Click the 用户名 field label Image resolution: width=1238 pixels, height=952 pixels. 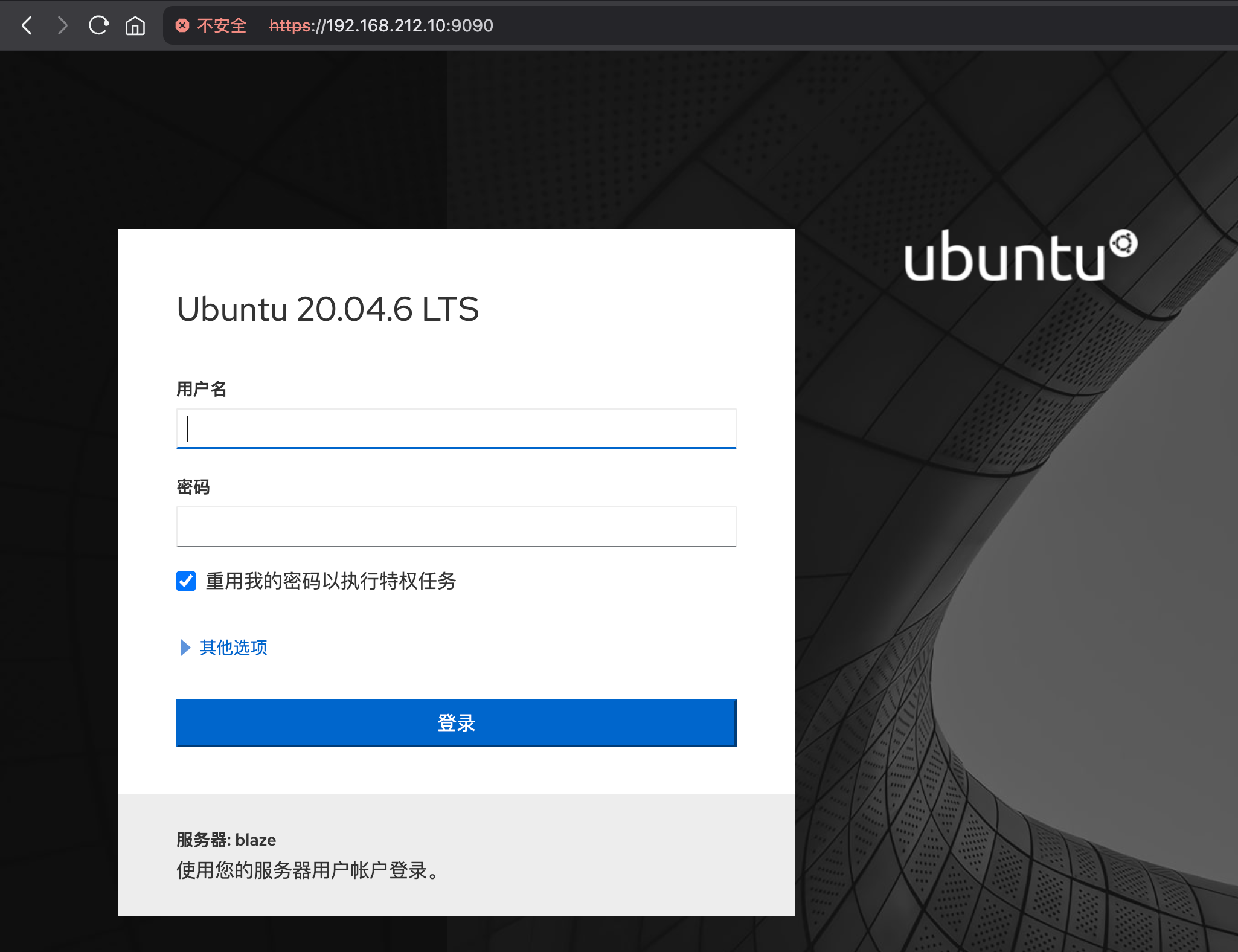pos(201,389)
